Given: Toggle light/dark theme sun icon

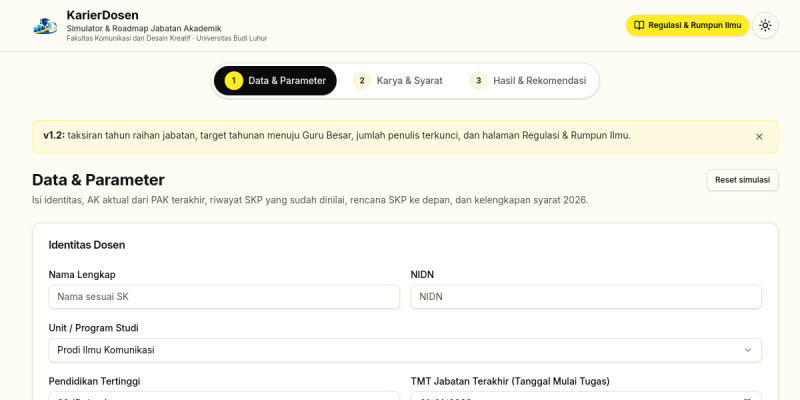Looking at the screenshot, I should point(765,25).
